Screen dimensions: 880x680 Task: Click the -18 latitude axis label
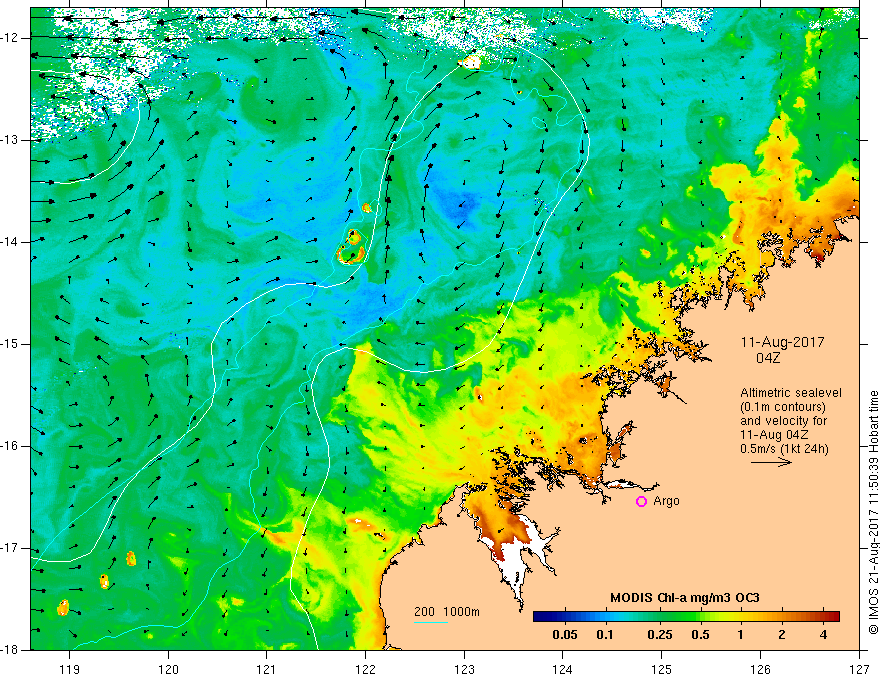11,650
